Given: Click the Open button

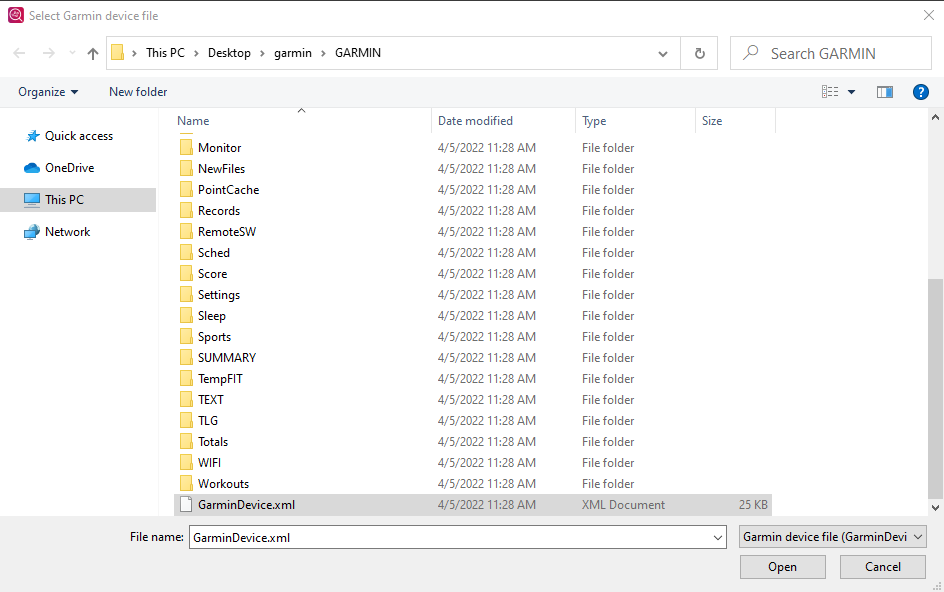Looking at the screenshot, I should (782, 567).
